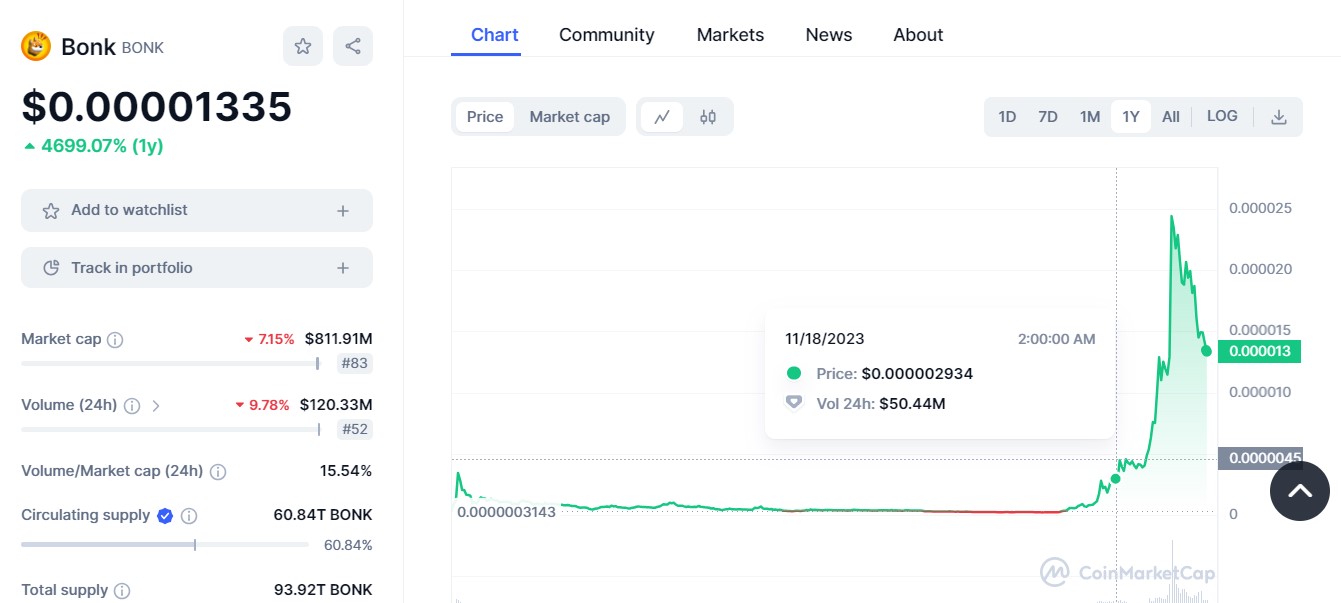Click the plus on Track in portfolio
The height and width of the screenshot is (603, 1341).
point(343,268)
